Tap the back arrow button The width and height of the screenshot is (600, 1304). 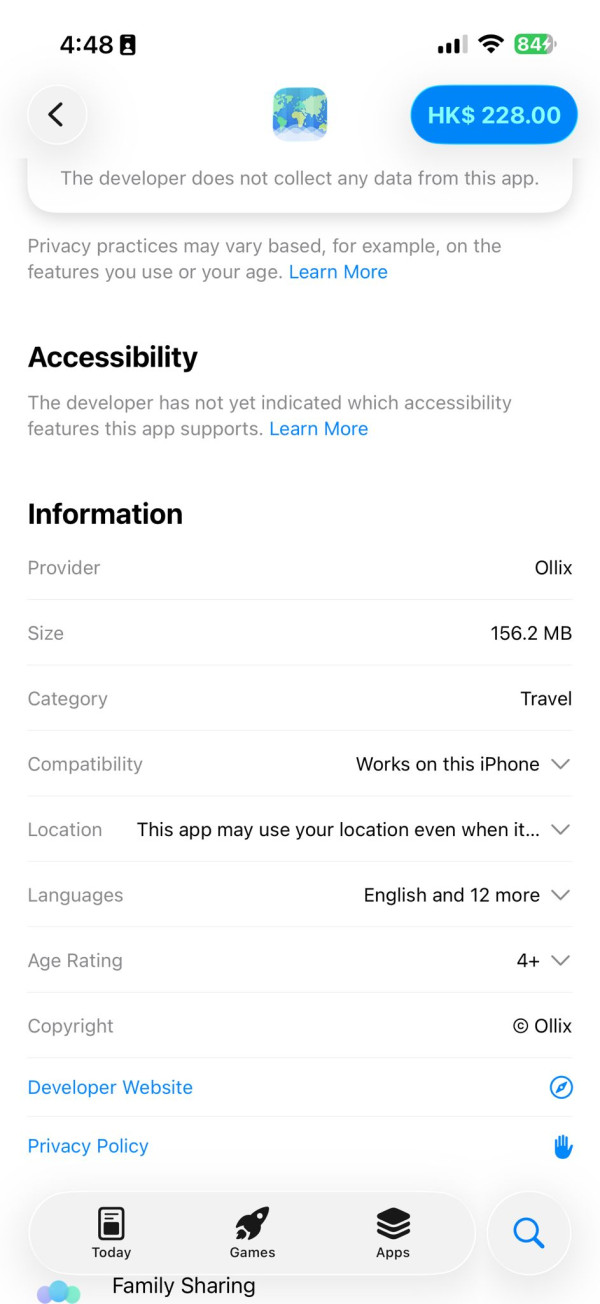point(57,115)
